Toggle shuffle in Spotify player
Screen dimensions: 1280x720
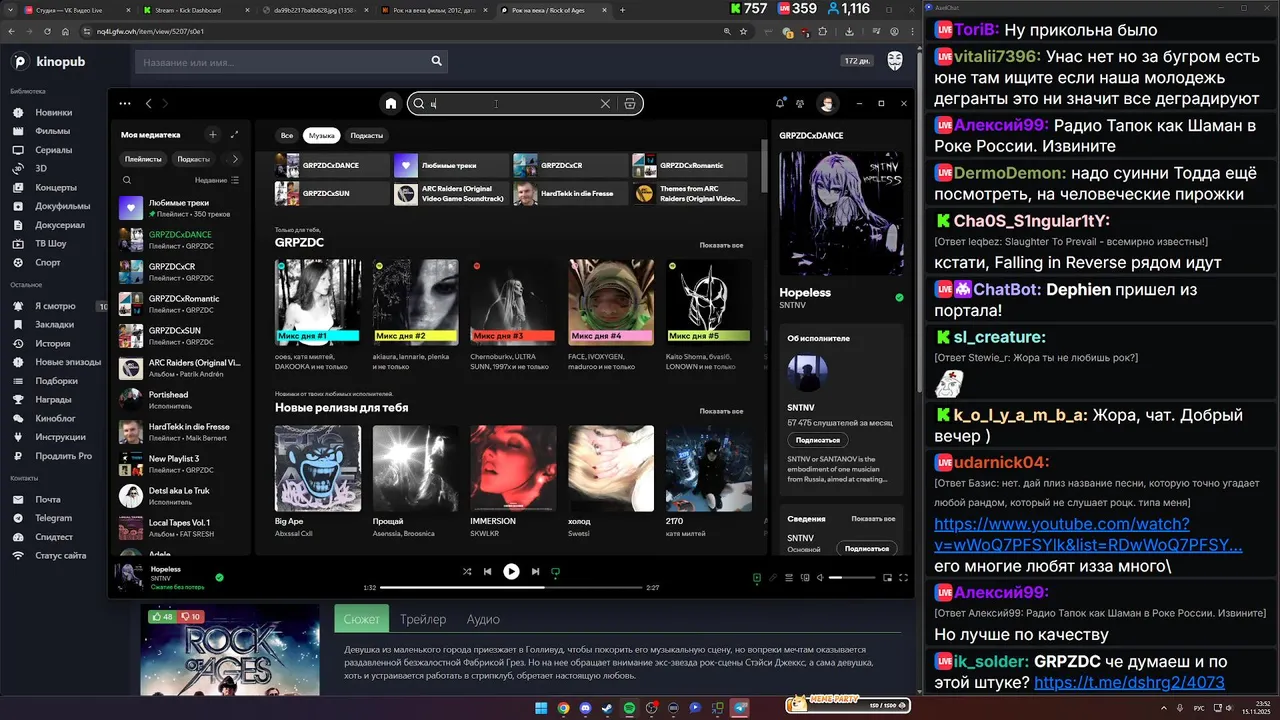pos(467,571)
